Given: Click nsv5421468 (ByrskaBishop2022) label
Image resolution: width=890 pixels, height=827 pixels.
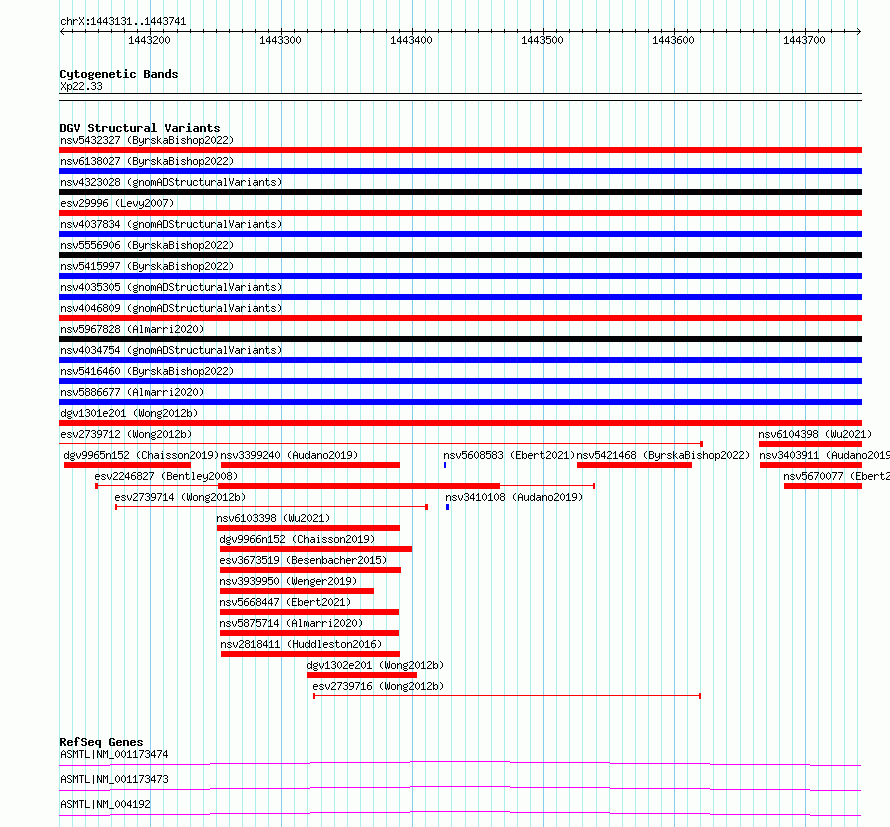Looking at the screenshot, I should point(663,455).
